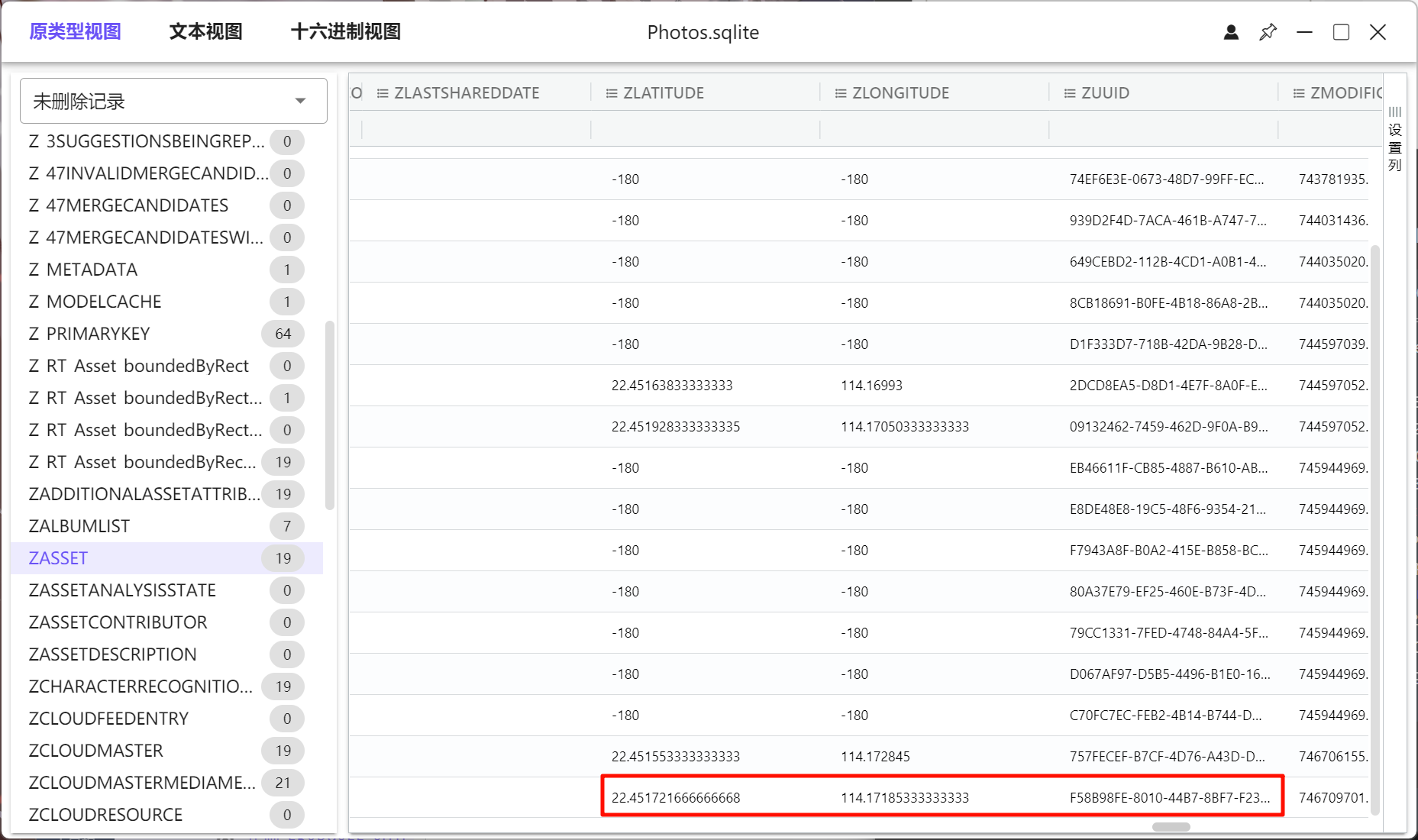Screen dimensions: 1418x840
Task: Select the ZASSET table
Action: click(58, 558)
